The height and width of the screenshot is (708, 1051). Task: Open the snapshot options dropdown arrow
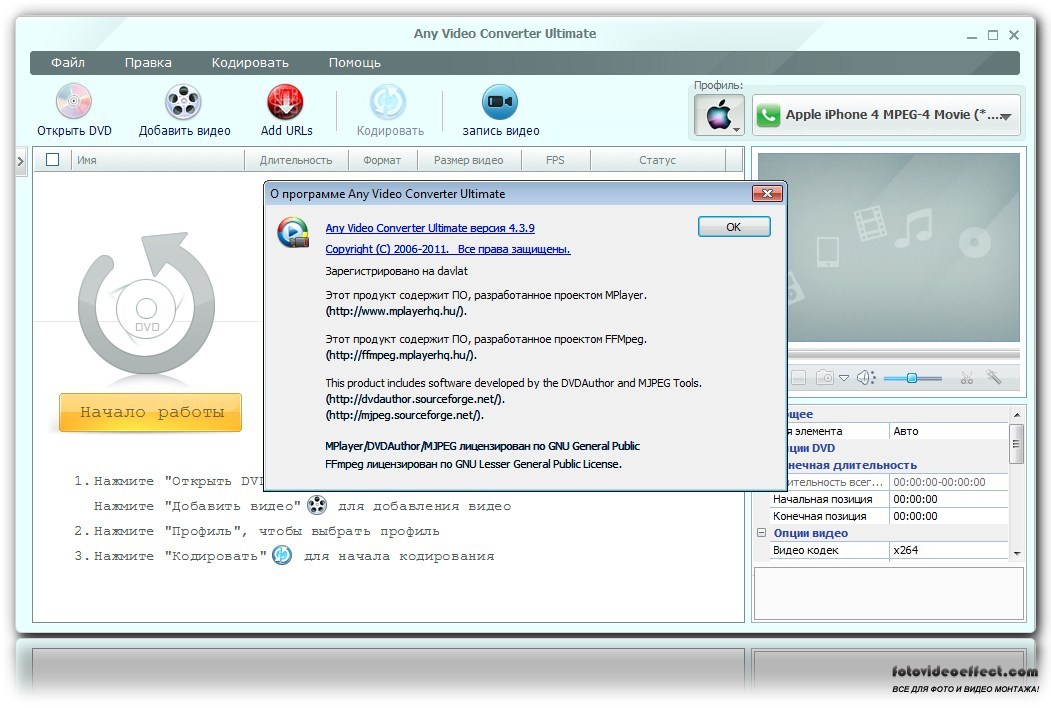pyautogui.click(x=844, y=378)
